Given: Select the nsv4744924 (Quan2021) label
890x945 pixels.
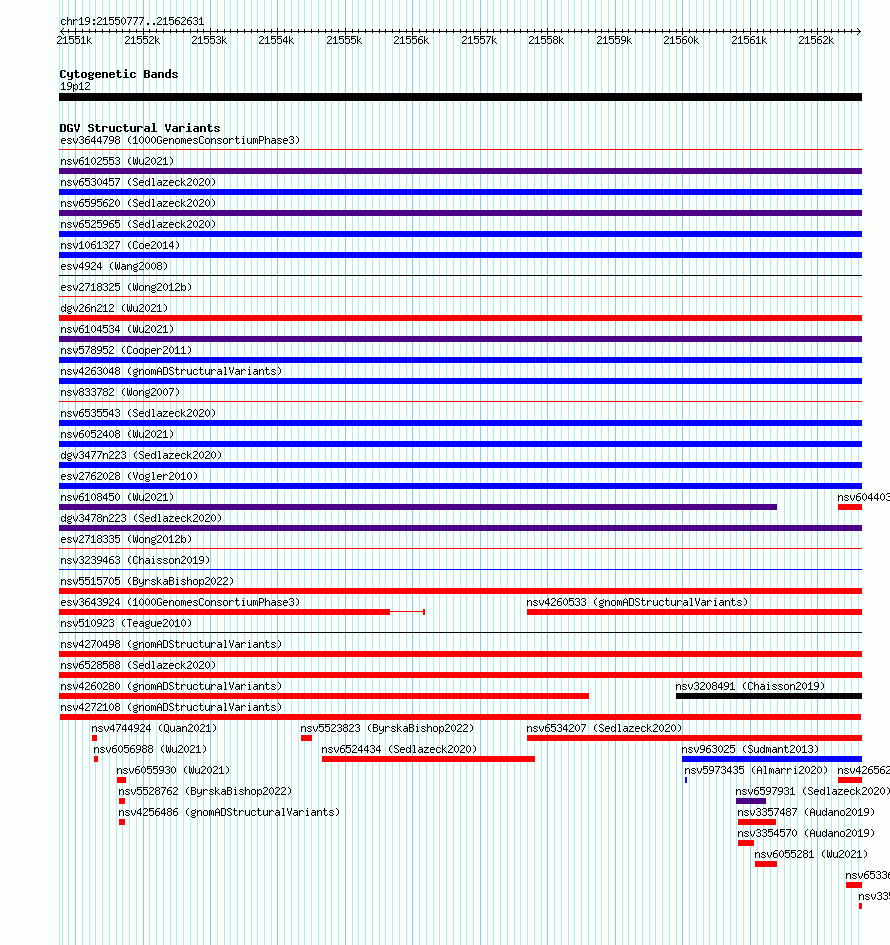Looking at the screenshot, I should [x=154, y=729].
